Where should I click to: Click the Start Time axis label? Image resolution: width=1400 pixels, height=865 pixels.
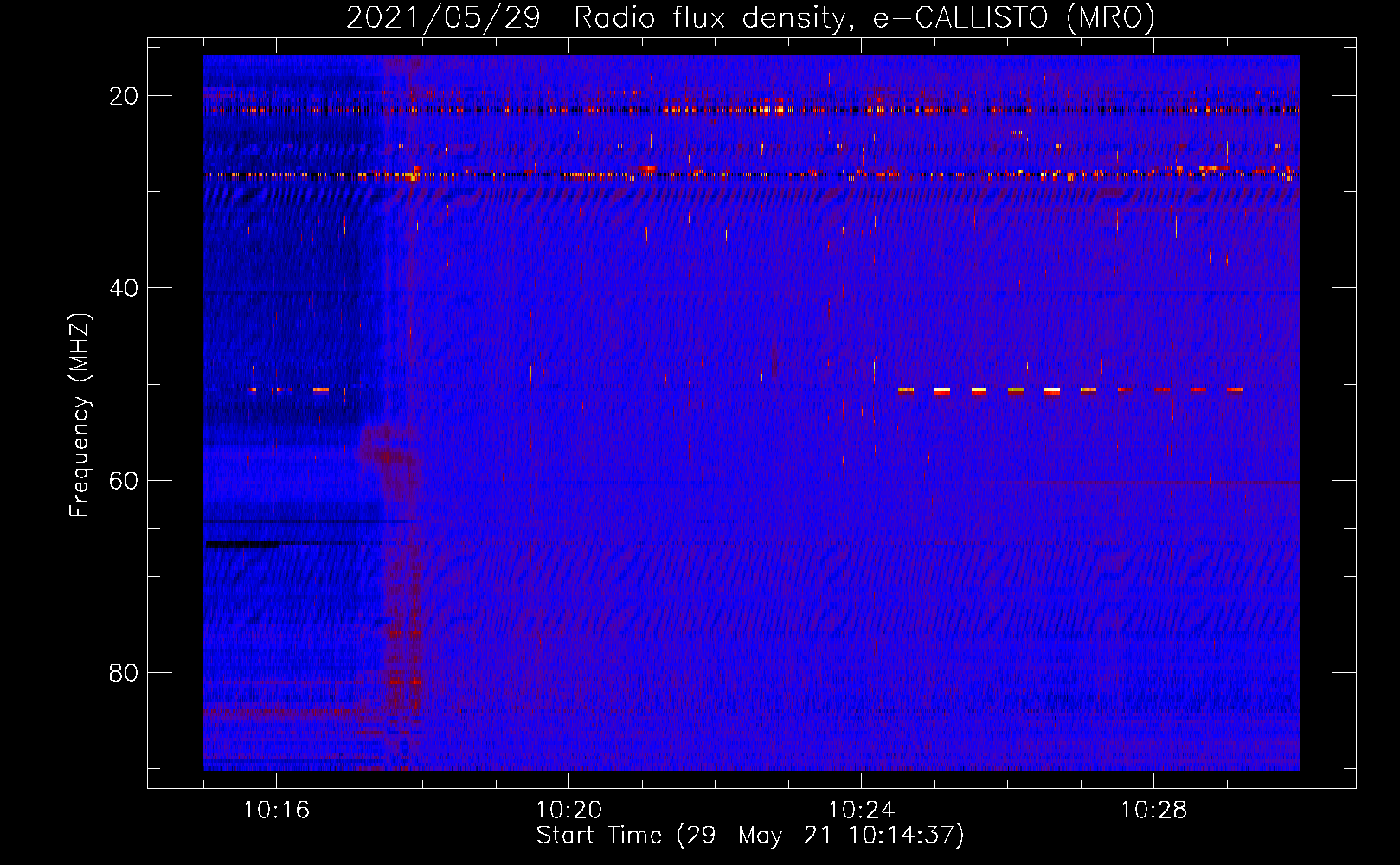pyautogui.click(x=750, y=836)
